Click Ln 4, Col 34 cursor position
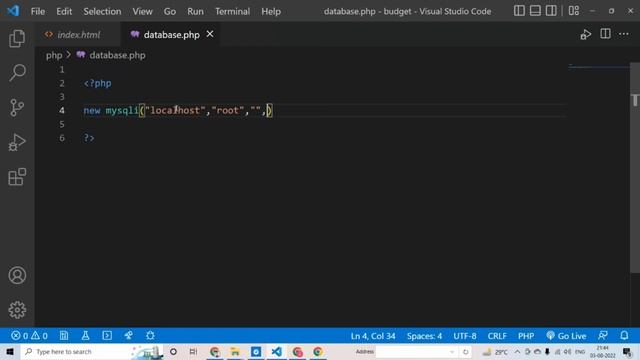Screen dimensions: 640x360 point(373,336)
